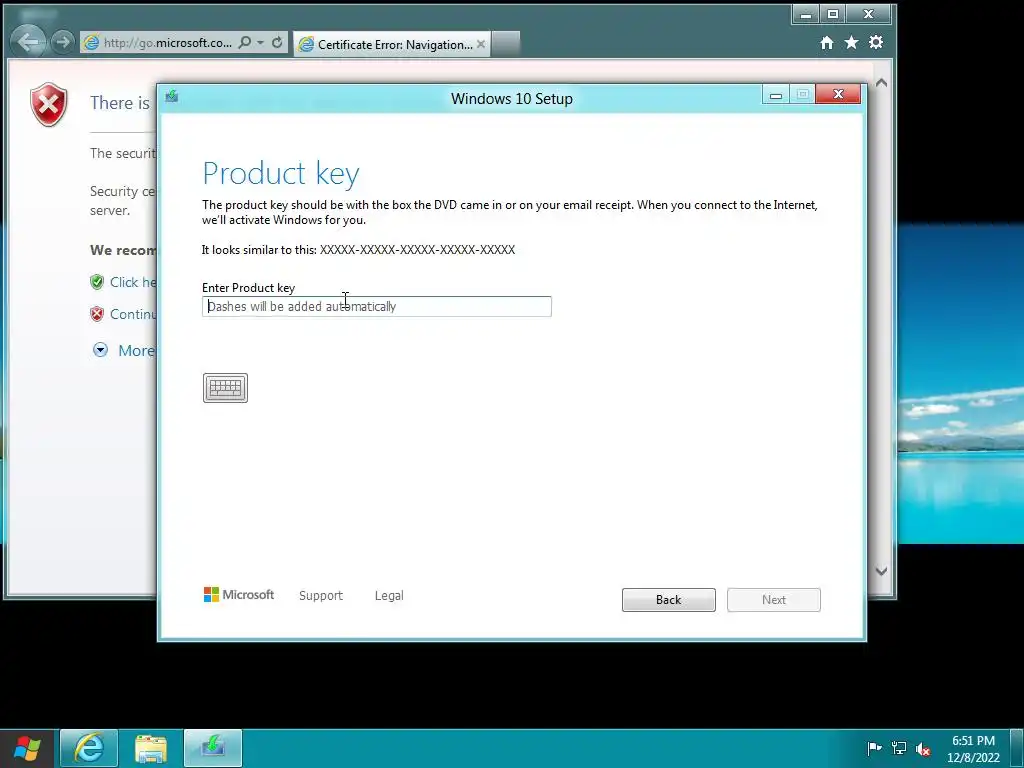
Task: Click inside the Enter Product key field
Action: (x=377, y=306)
